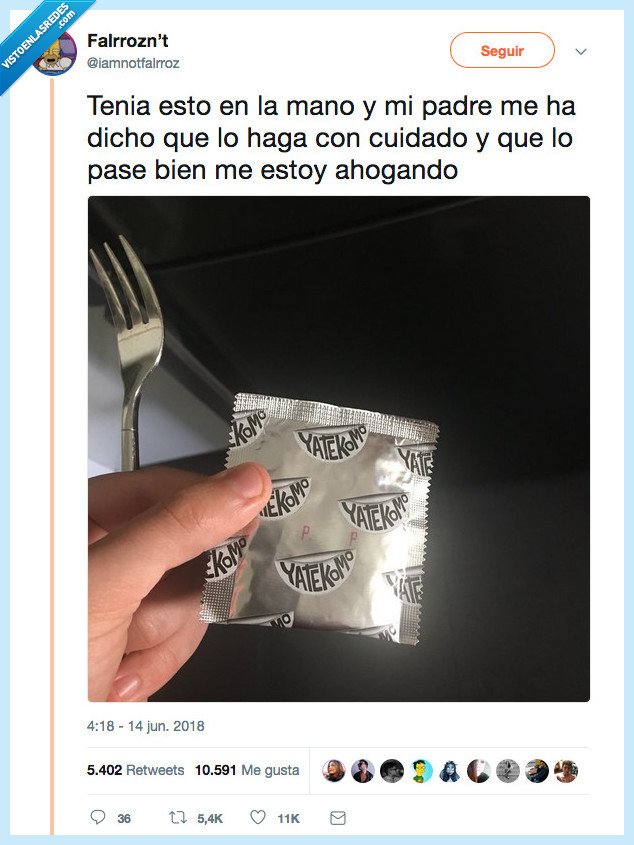Click the 11K likes count
This screenshot has height=845, width=634.
click(x=288, y=819)
